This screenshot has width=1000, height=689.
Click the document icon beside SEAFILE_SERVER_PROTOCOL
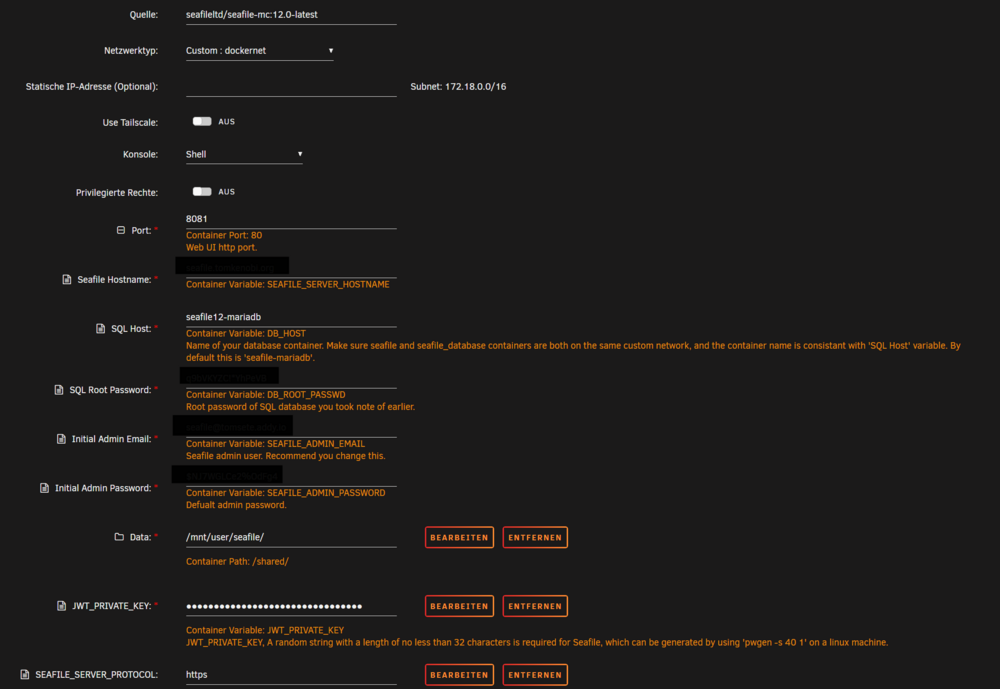25,674
